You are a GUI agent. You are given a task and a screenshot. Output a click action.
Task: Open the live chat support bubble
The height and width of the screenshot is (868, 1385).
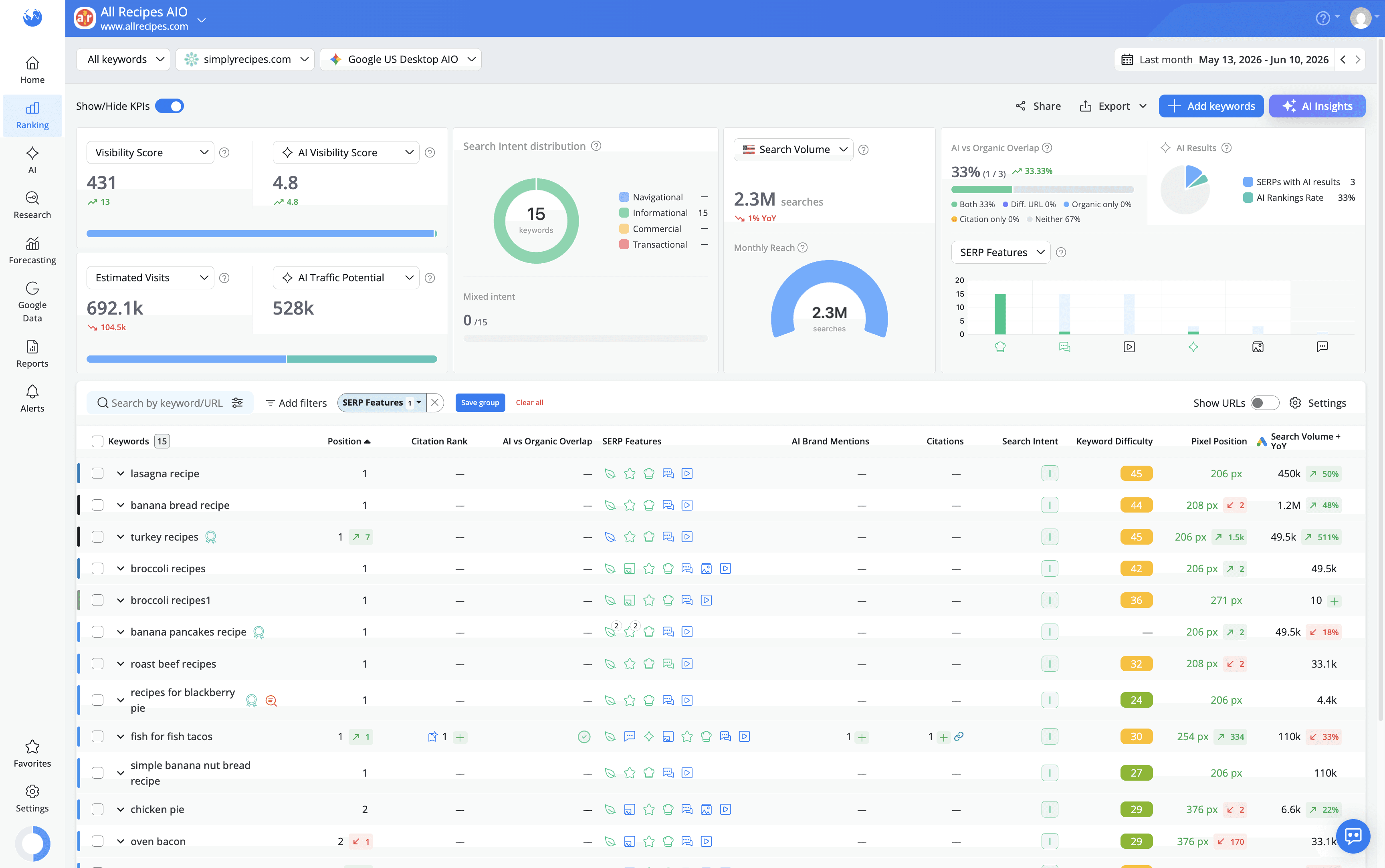1353,836
